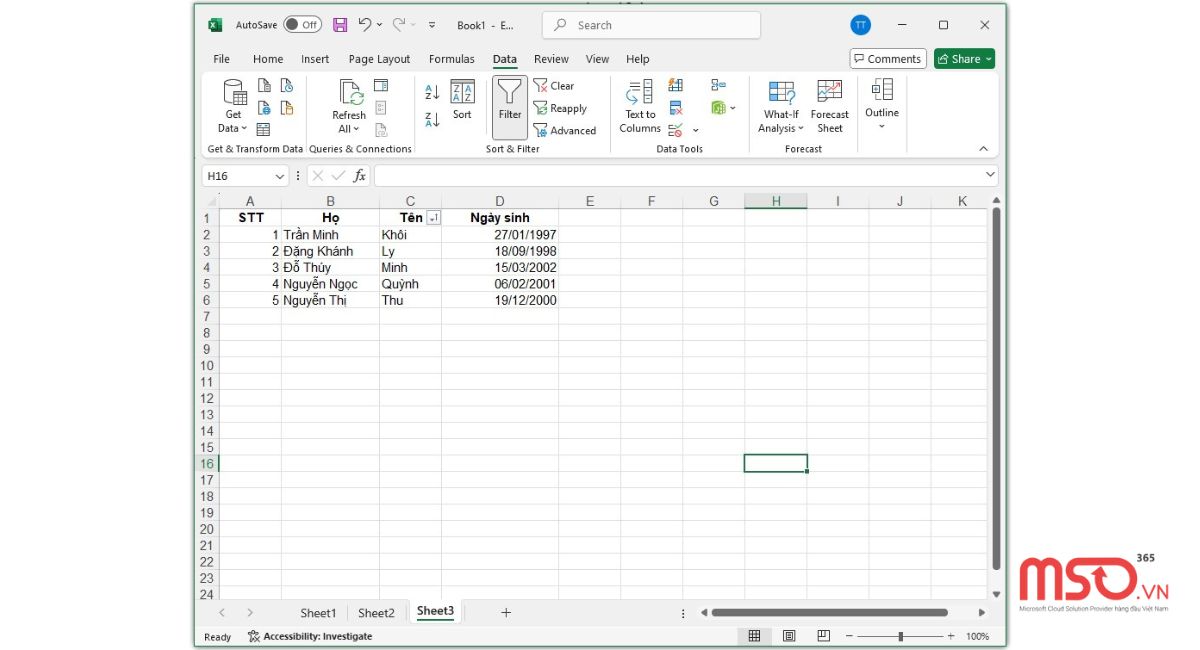The width and height of the screenshot is (1200, 650).
Task: Switch to the Formulas tab
Action: (x=452, y=59)
